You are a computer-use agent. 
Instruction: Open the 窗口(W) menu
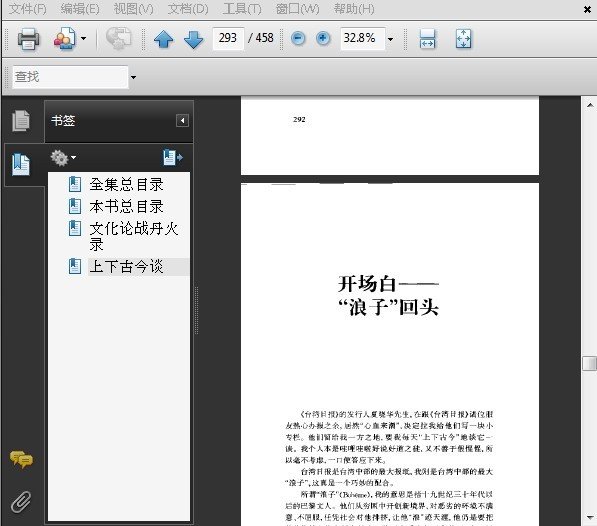(x=298, y=8)
